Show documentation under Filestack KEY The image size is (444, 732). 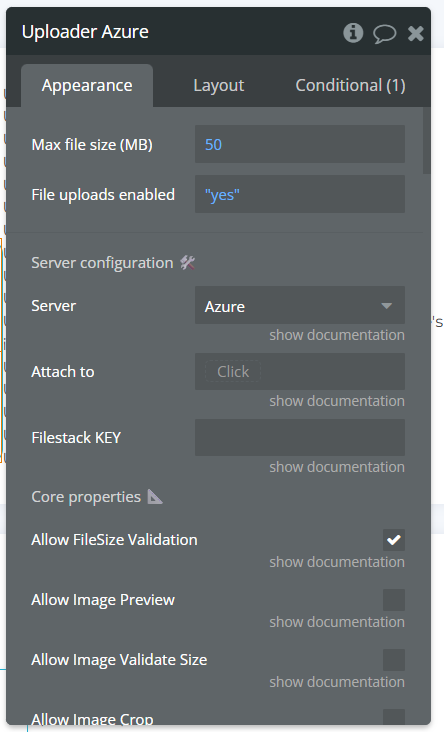tap(337, 467)
